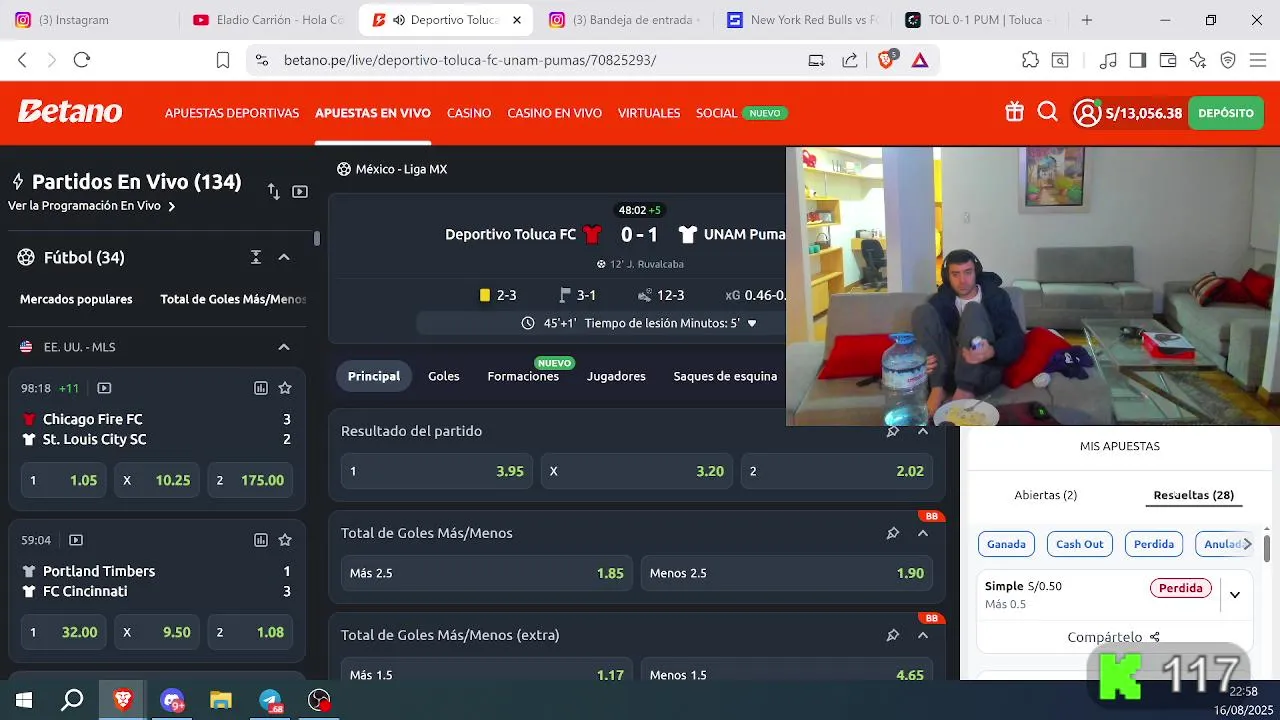The height and width of the screenshot is (720, 1280).
Task: Click the left sidebar scrollbar
Action: point(317,239)
